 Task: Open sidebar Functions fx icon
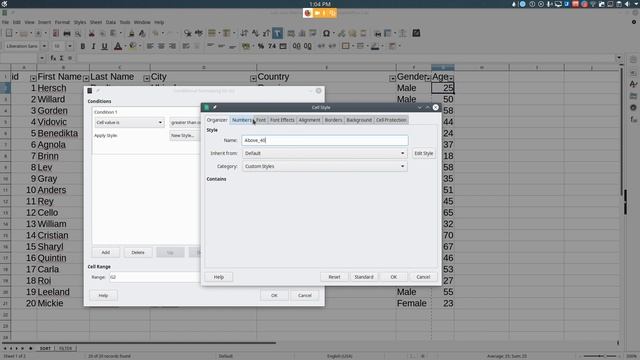(633, 120)
